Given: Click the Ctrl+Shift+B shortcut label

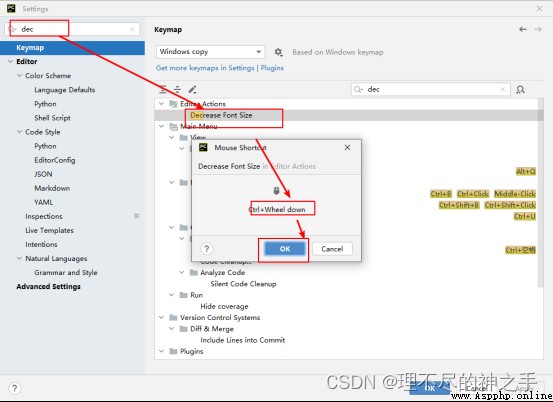Looking at the screenshot, I should (459, 205).
